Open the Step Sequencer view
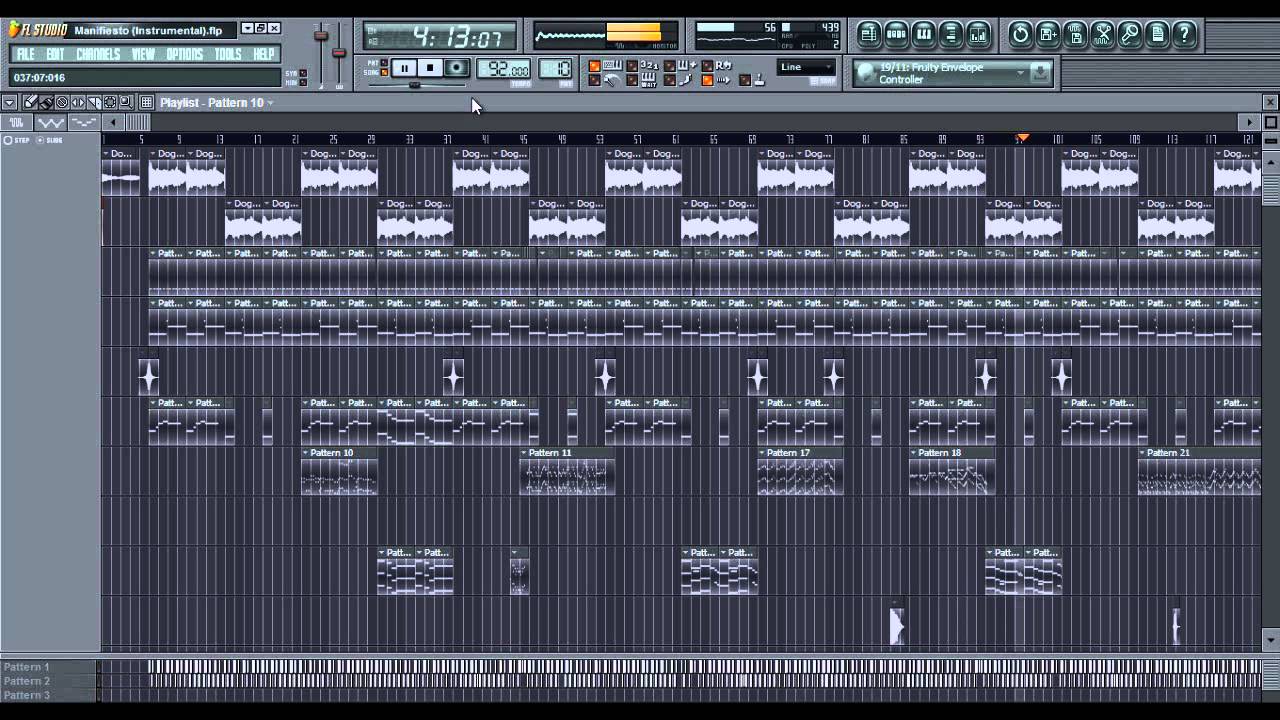Screen dimensions: 1280x720 [896, 34]
